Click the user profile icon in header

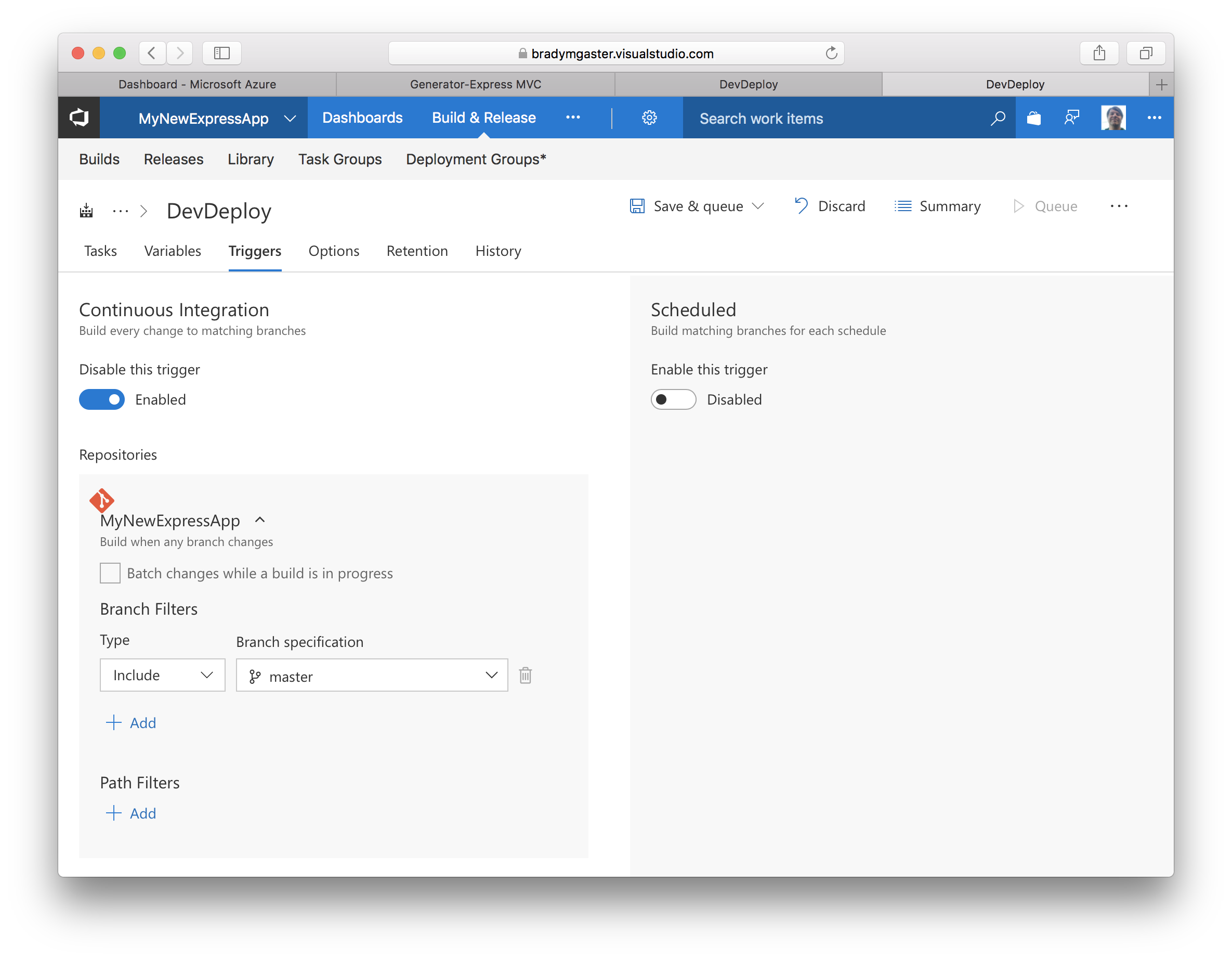(1112, 118)
